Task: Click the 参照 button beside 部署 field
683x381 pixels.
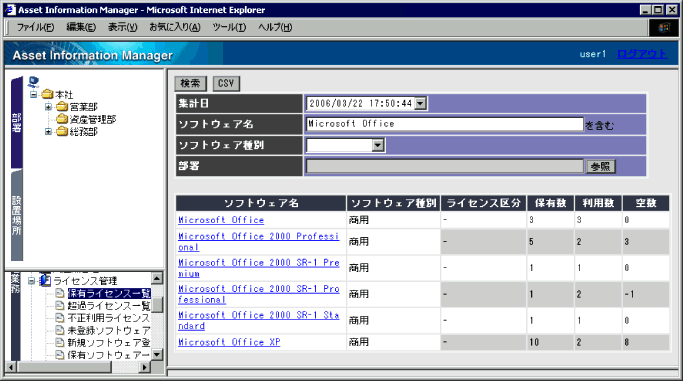Action: point(601,166)
